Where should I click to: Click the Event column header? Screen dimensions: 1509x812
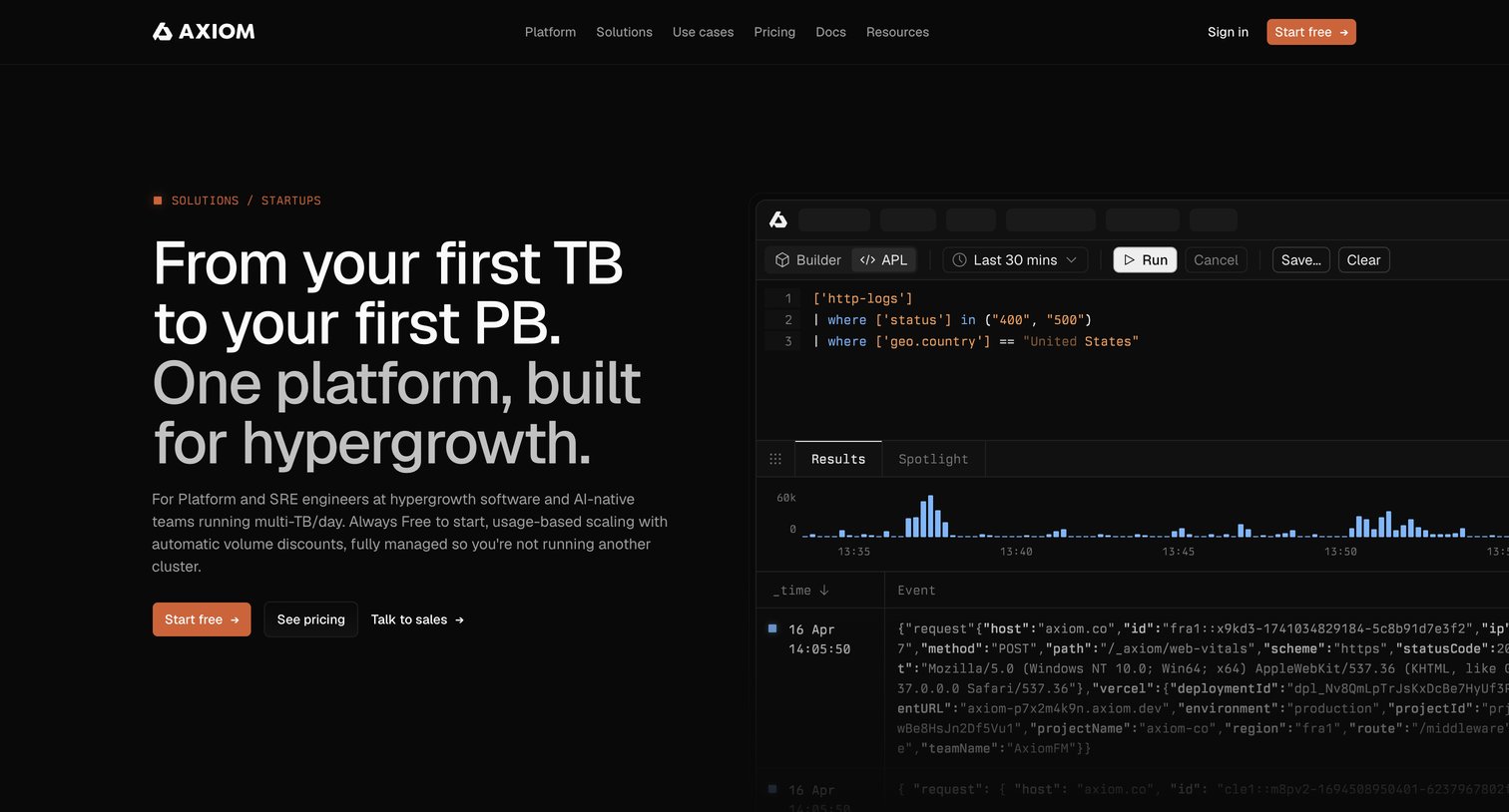[916, 591]
